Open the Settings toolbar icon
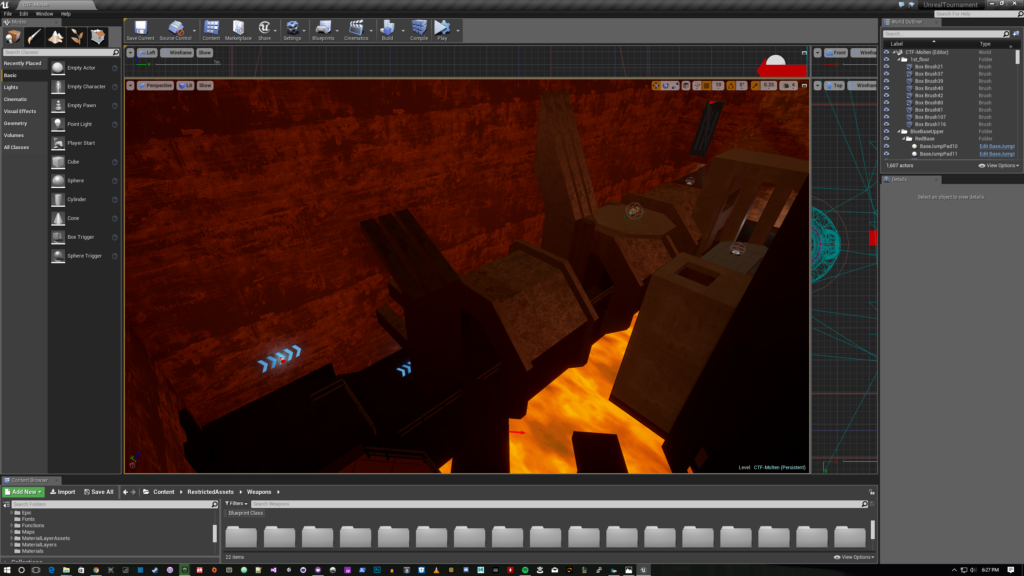This screenshot has height=576, width=1024. [x=292, y=30]
